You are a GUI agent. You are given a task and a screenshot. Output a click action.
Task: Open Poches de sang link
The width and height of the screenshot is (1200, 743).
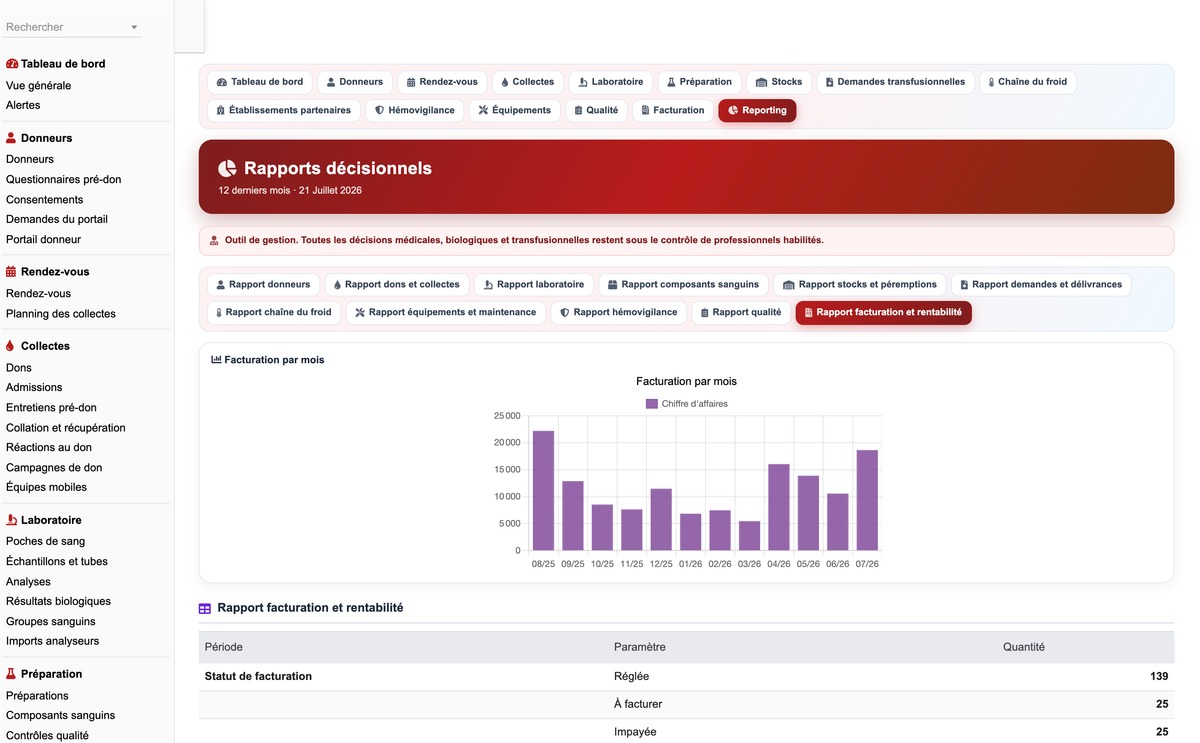click(x=45, y=542)
